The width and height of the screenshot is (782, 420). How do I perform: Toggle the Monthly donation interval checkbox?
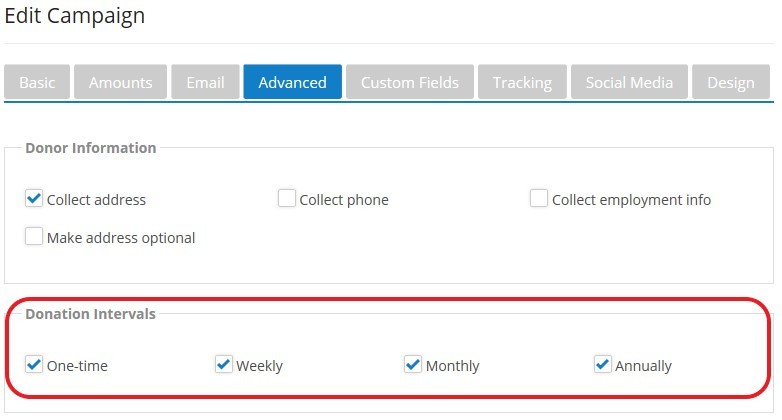413,364
